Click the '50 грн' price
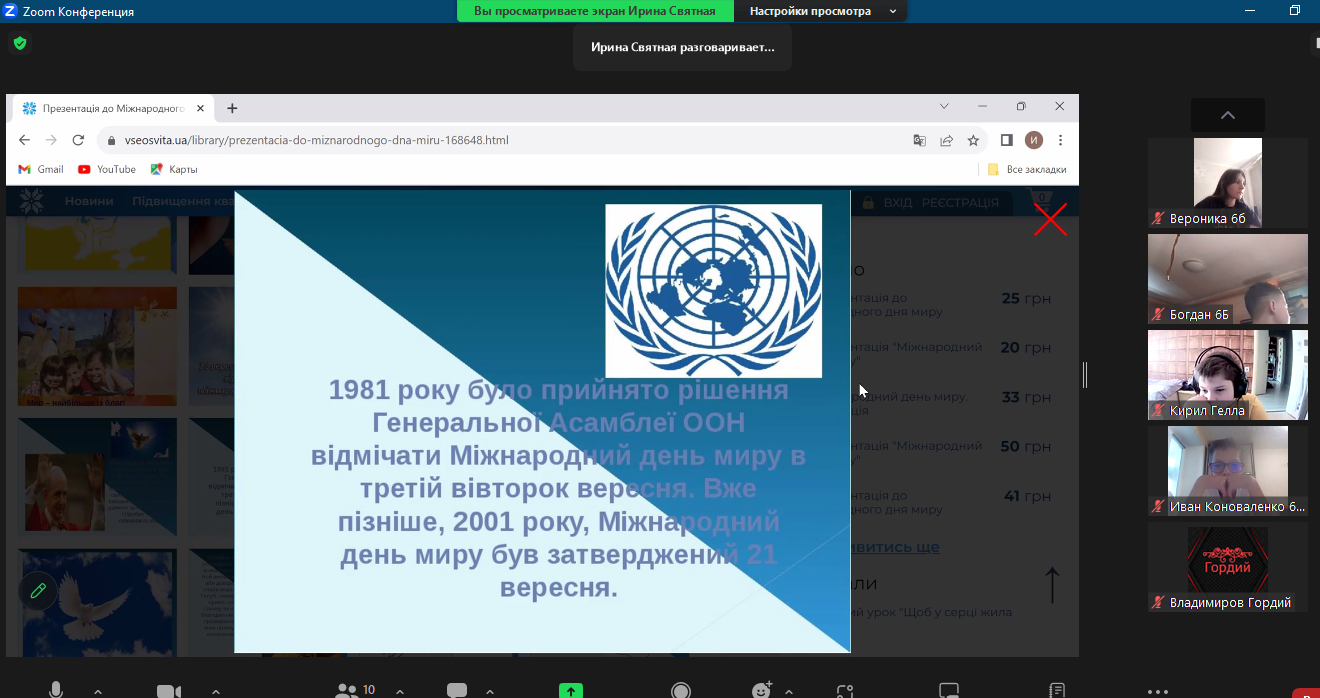1320x698 pixels. [x=1026, y=446]
